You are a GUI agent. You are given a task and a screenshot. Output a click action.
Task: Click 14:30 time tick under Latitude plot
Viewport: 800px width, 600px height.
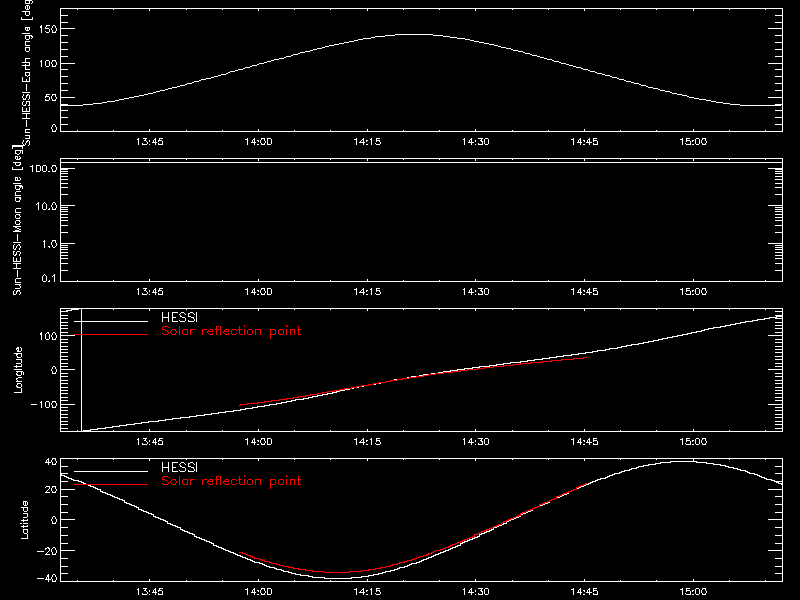(x=476, y=592)
